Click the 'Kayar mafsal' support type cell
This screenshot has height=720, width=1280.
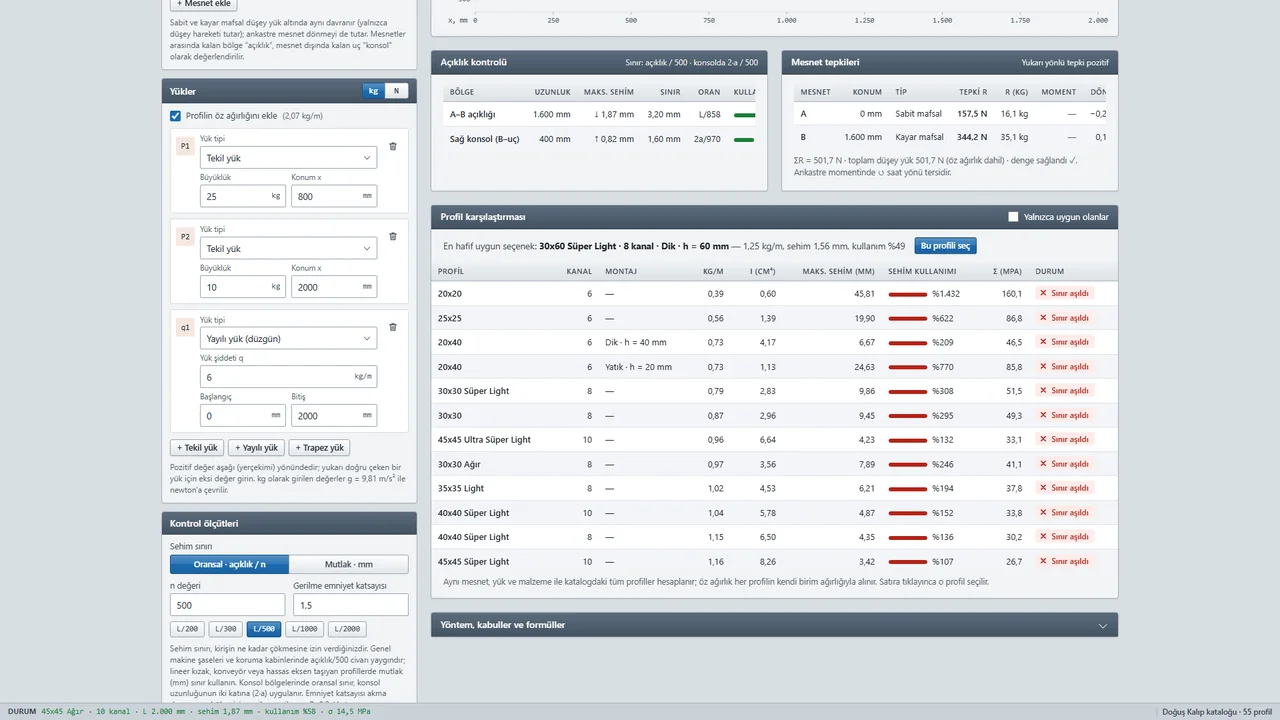(919, 137)
